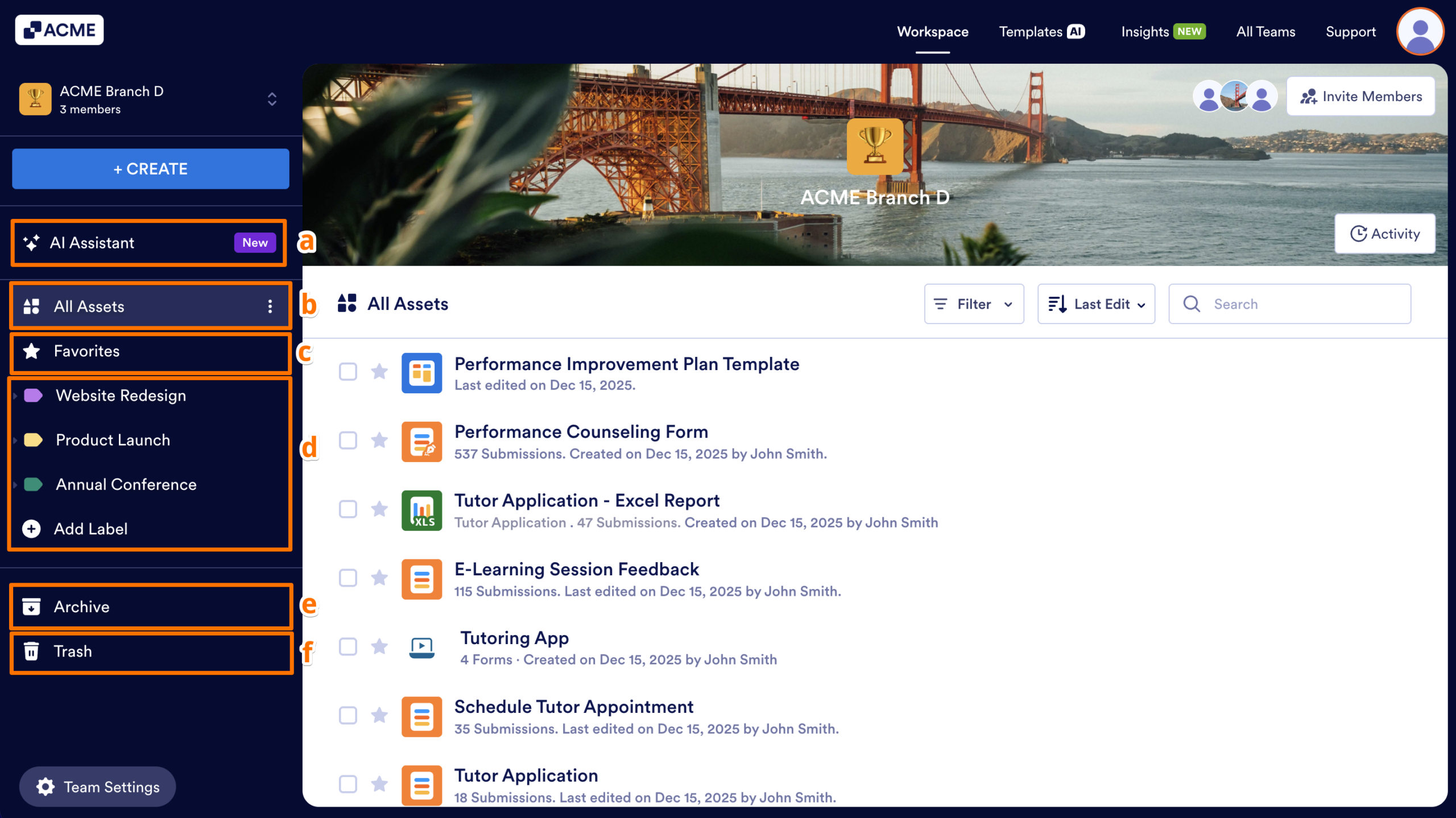The height and width of the screenshot is (818, 1456).
Task: Select the All Assets grid icon in sidebar
Action: click(x=32, y=306)
